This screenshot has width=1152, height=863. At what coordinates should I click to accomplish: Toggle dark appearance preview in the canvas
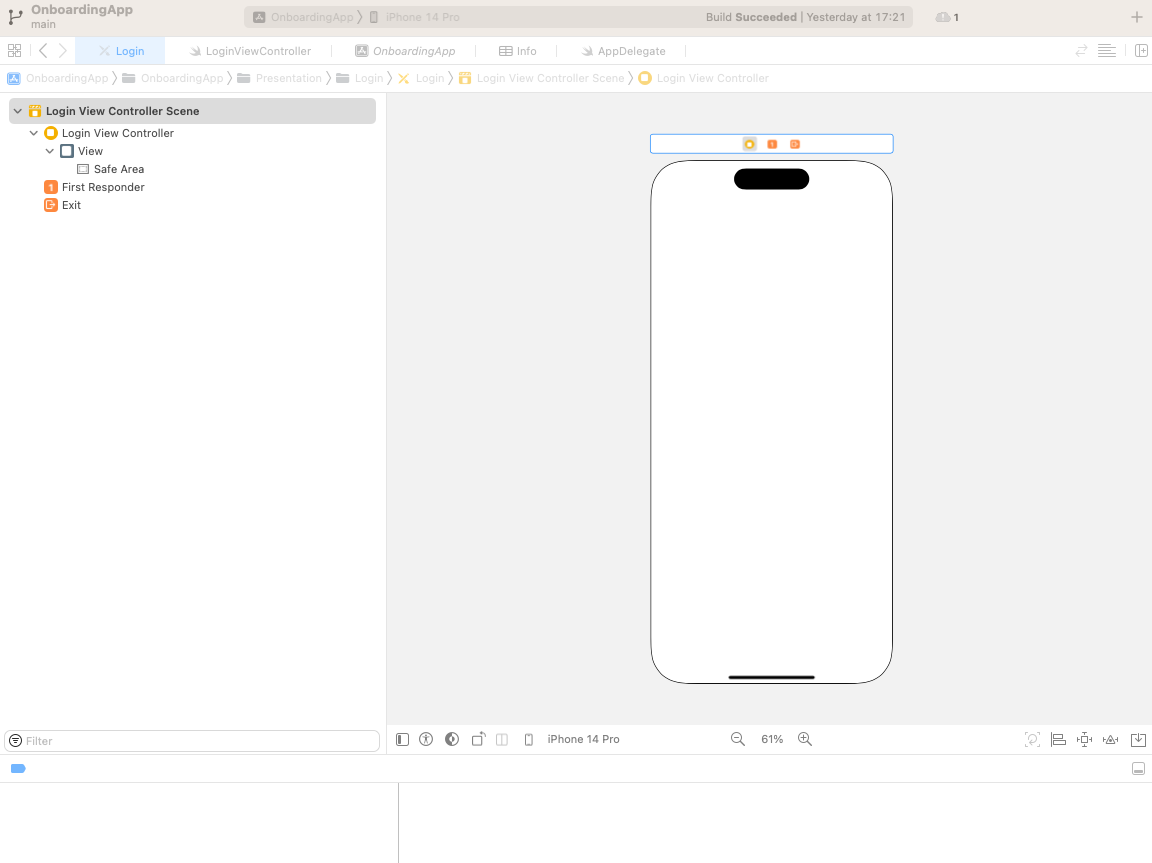pos(451,739)
